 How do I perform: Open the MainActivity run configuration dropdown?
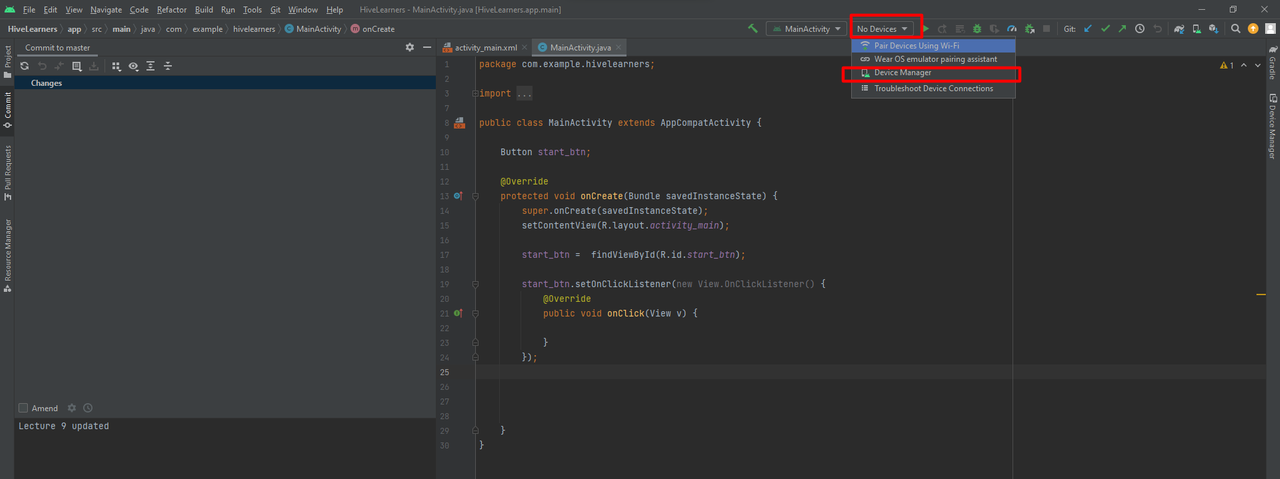[807, 29]
